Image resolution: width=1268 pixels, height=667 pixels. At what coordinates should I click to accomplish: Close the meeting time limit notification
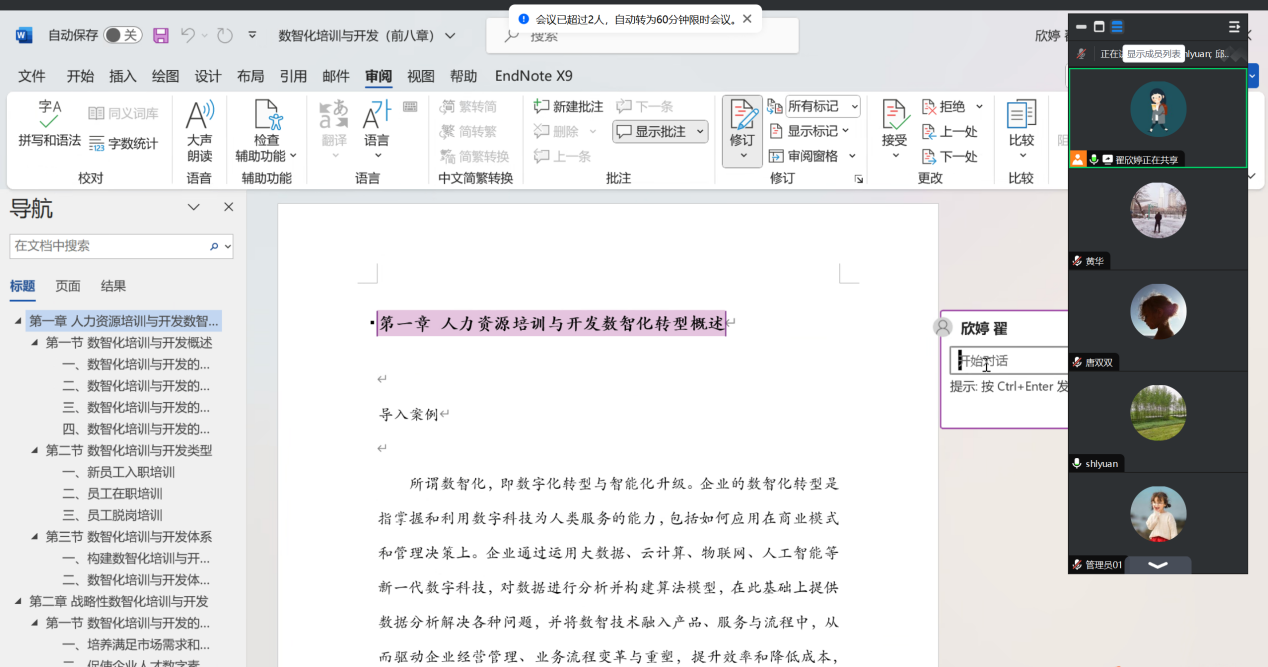pos(747,19)
